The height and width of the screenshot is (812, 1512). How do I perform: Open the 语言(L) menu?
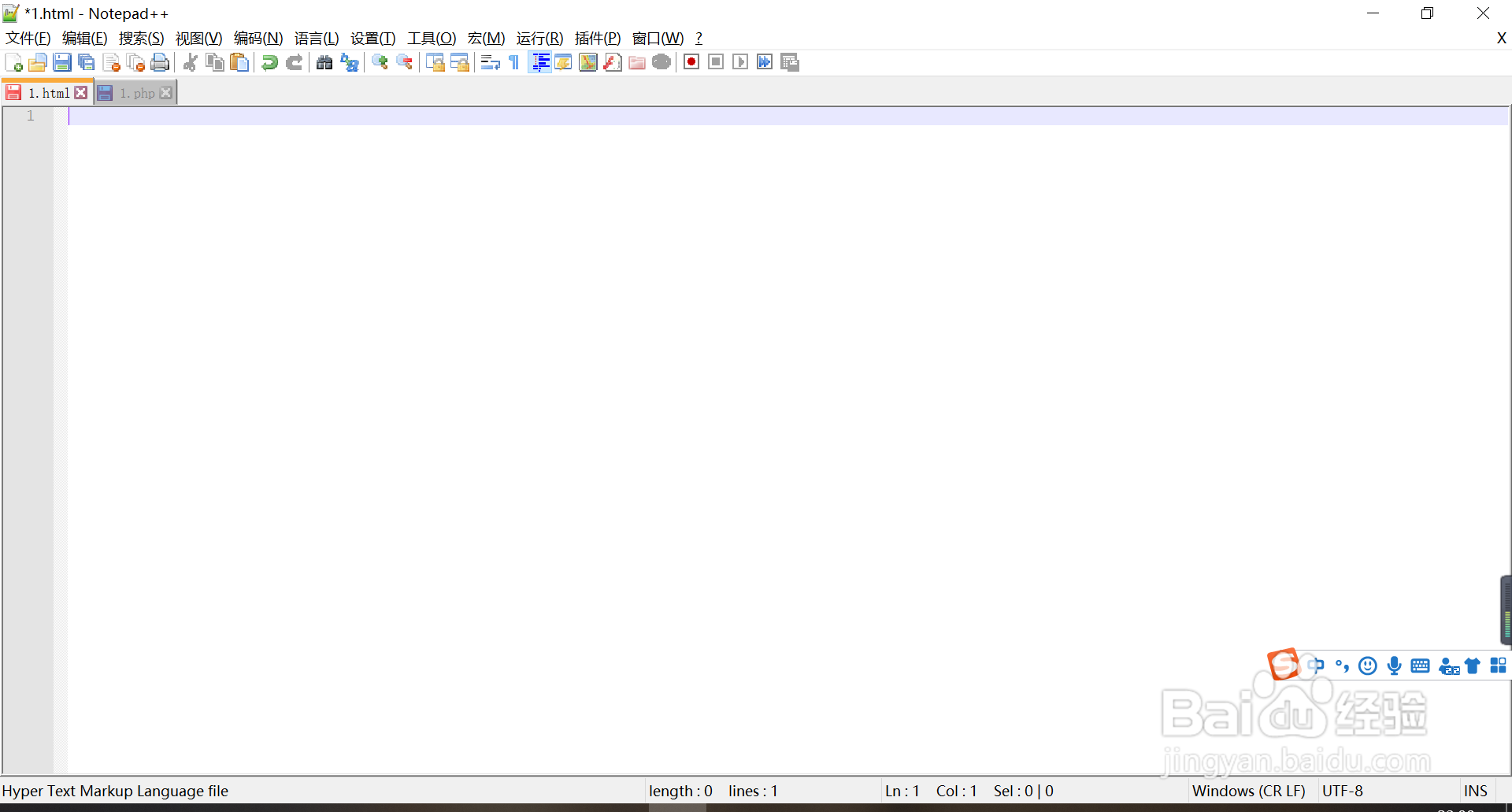pyautogui.click(x=317, y=39)
